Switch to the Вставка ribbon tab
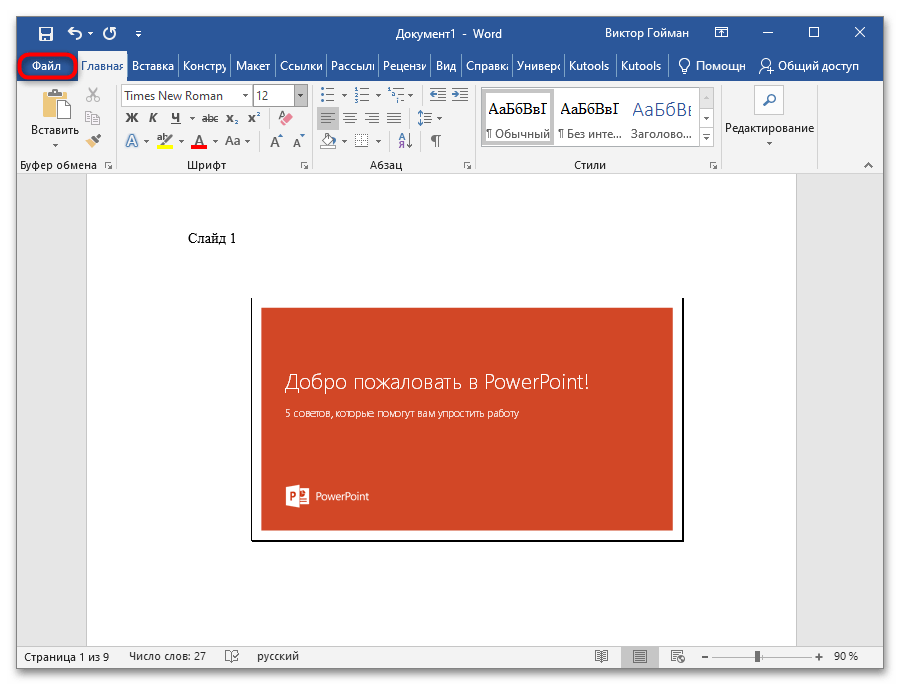Viewport: 900px width, 685px height. click(x=153, y=66)
